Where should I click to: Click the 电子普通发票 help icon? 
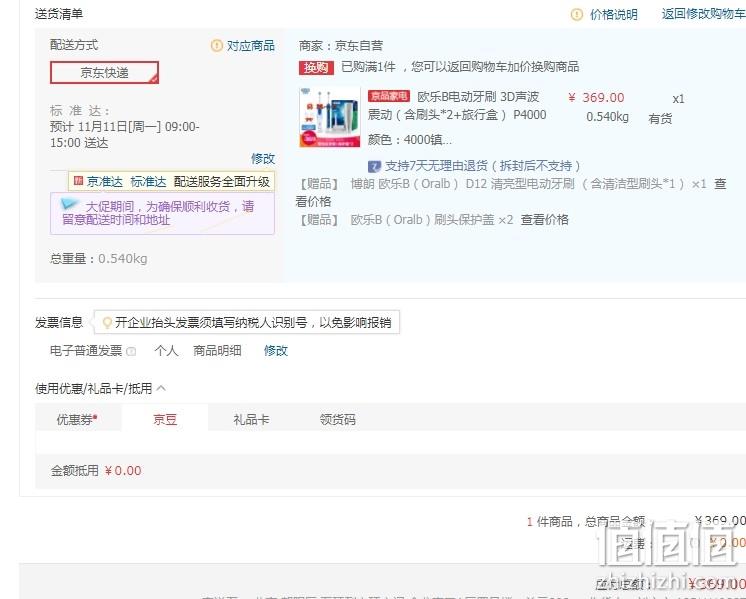131,351
